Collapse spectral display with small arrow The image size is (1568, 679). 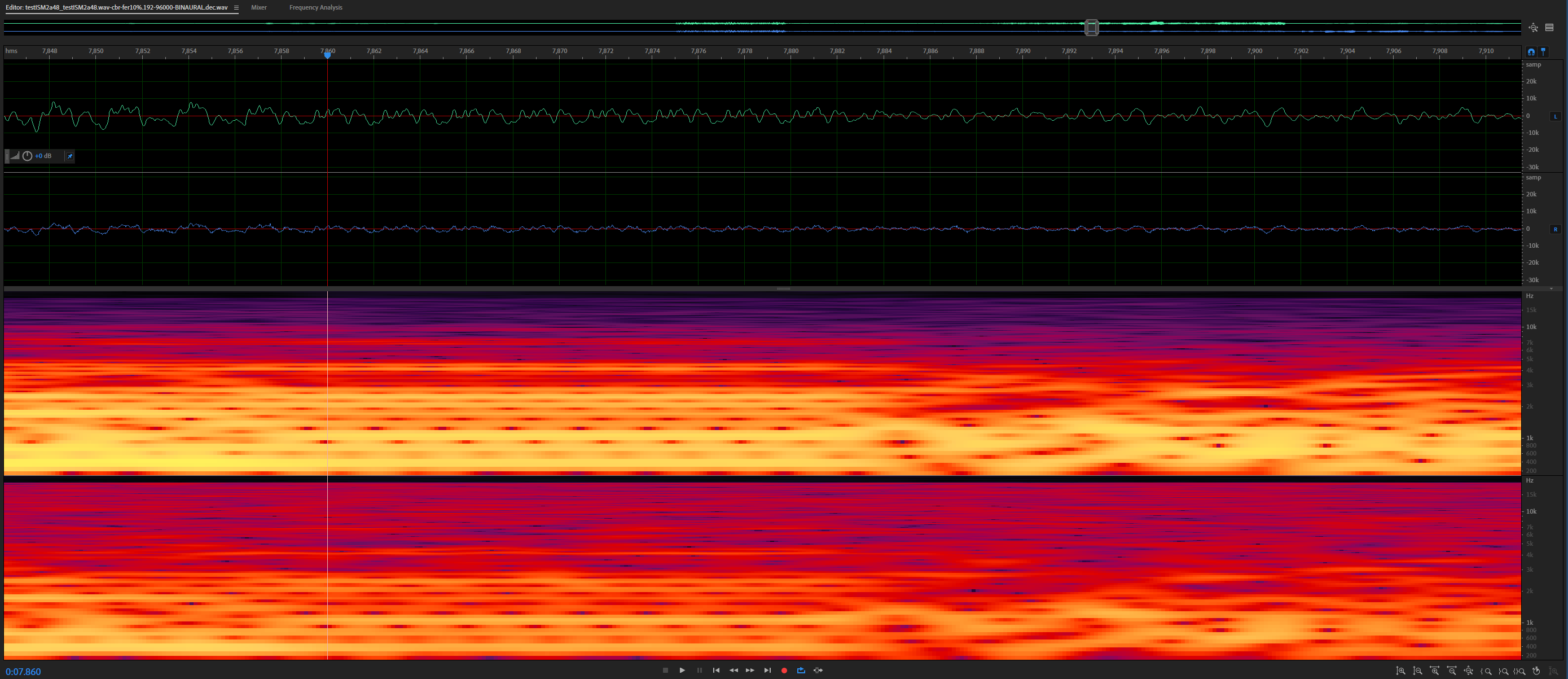click(x=1551, y=288)
